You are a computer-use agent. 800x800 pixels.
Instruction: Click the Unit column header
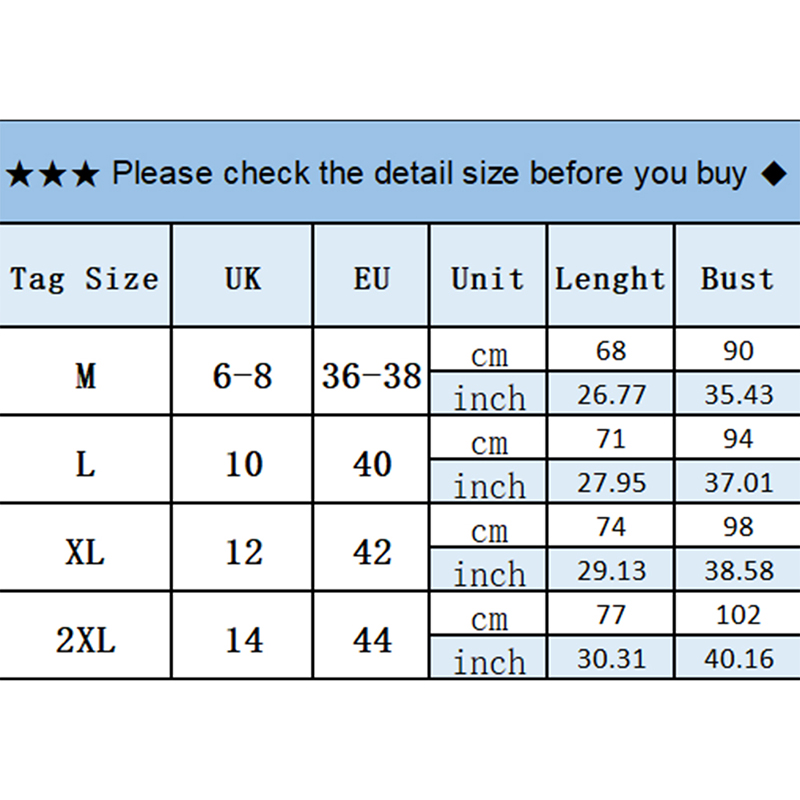(x=488, y=277)
